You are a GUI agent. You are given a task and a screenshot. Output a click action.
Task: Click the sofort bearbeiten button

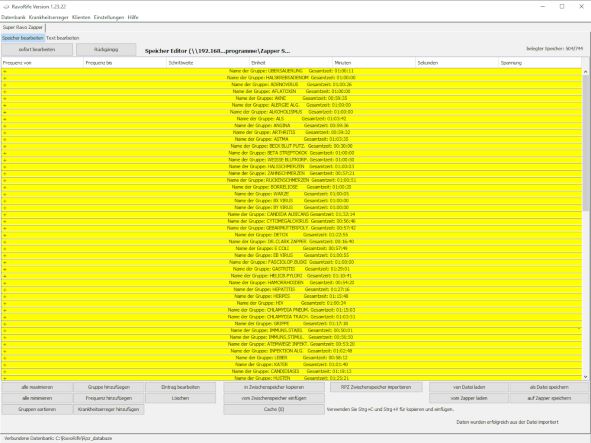pyautogui.click(x=37, y=49)
